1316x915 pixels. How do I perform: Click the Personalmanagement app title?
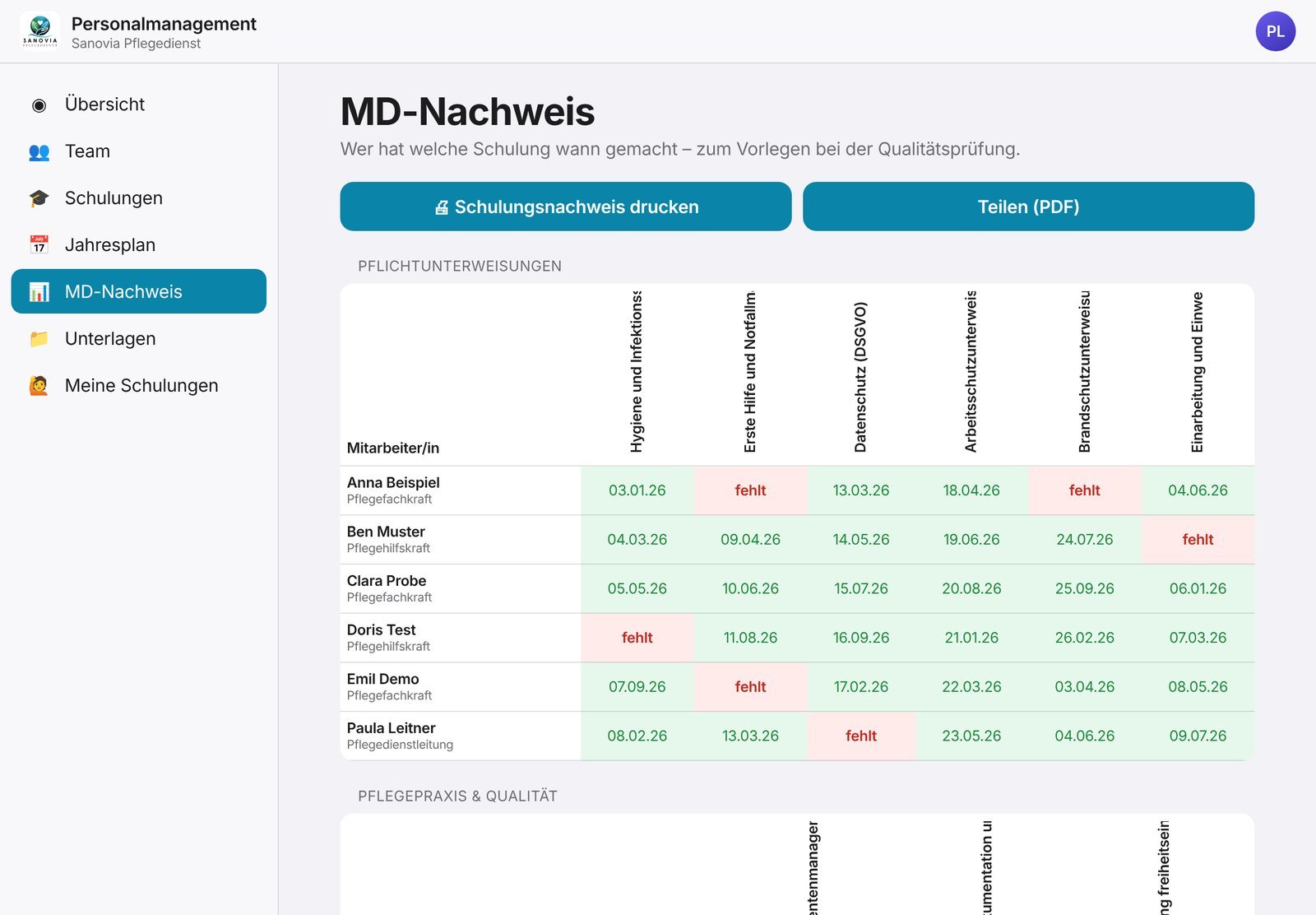pyautogui.click(x=164, y=24)
